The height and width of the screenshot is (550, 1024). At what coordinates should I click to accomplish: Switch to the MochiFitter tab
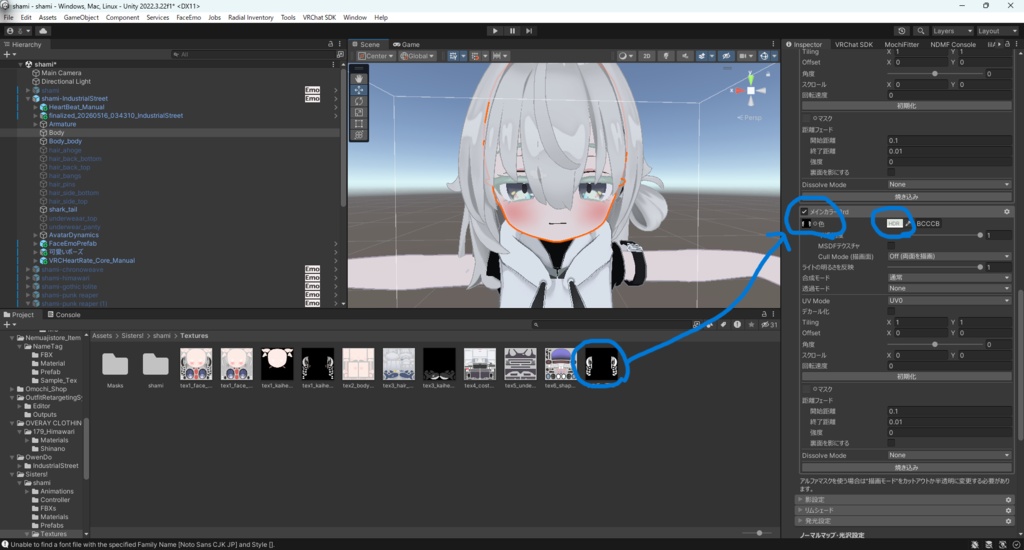click(x=901, y=44)
